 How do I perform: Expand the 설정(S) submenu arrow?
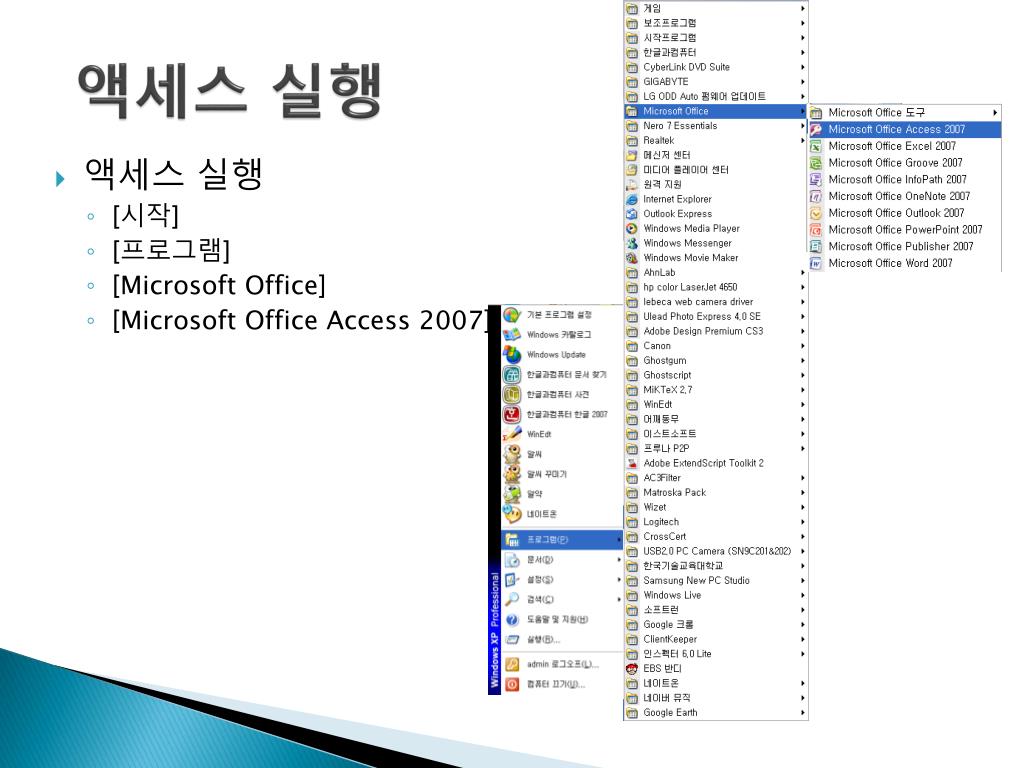[x=618, y=580]
